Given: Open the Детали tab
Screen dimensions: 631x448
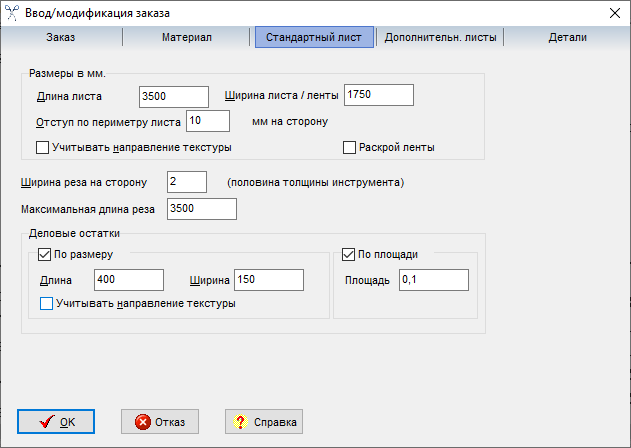Looking at the screenshot, I should pos(567,37).
